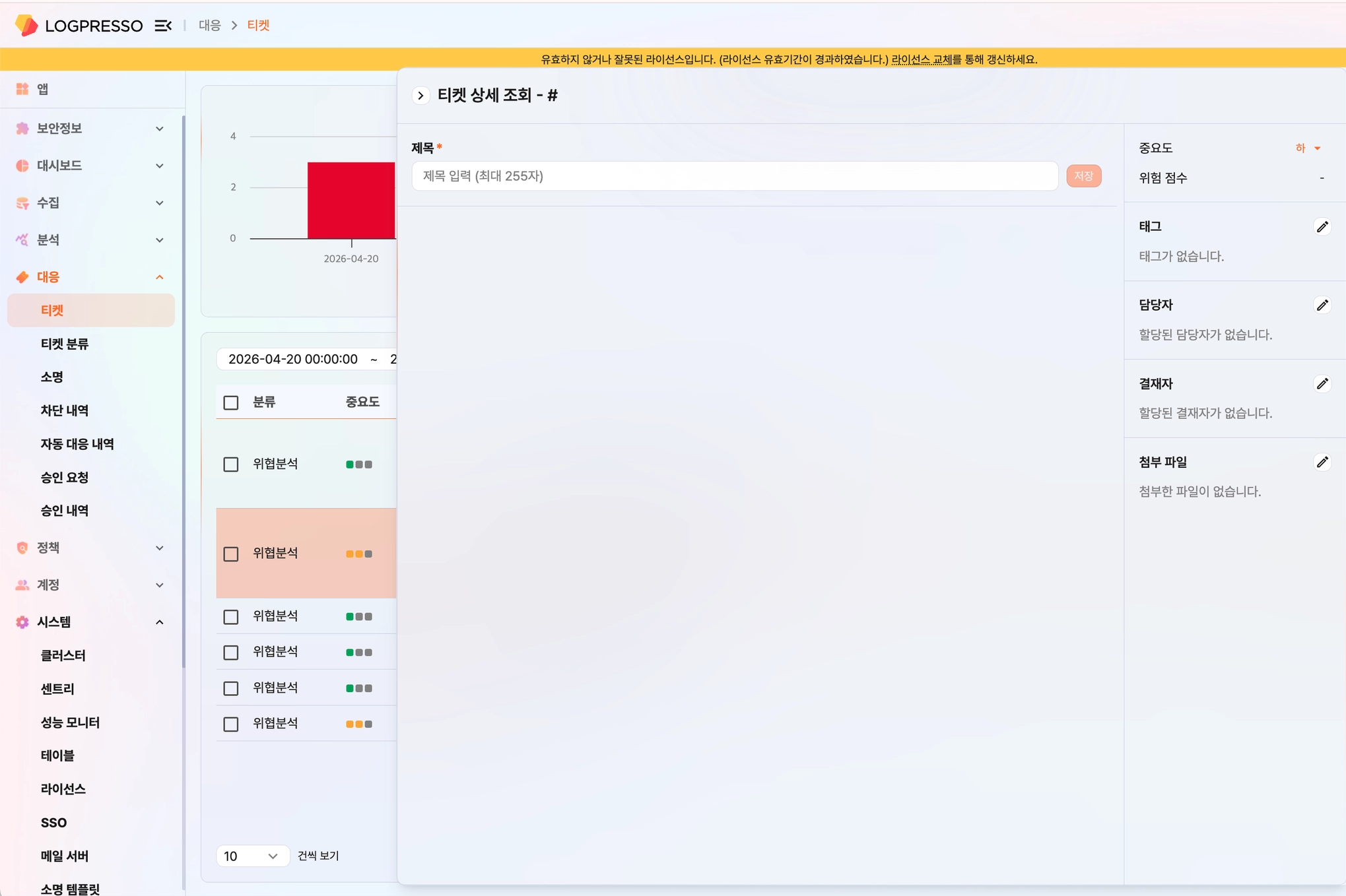Image resolution: width=1346 pixels, height=896 pixels.
Task: Open 테이블 in sidebar
Action: pos(57,755)
